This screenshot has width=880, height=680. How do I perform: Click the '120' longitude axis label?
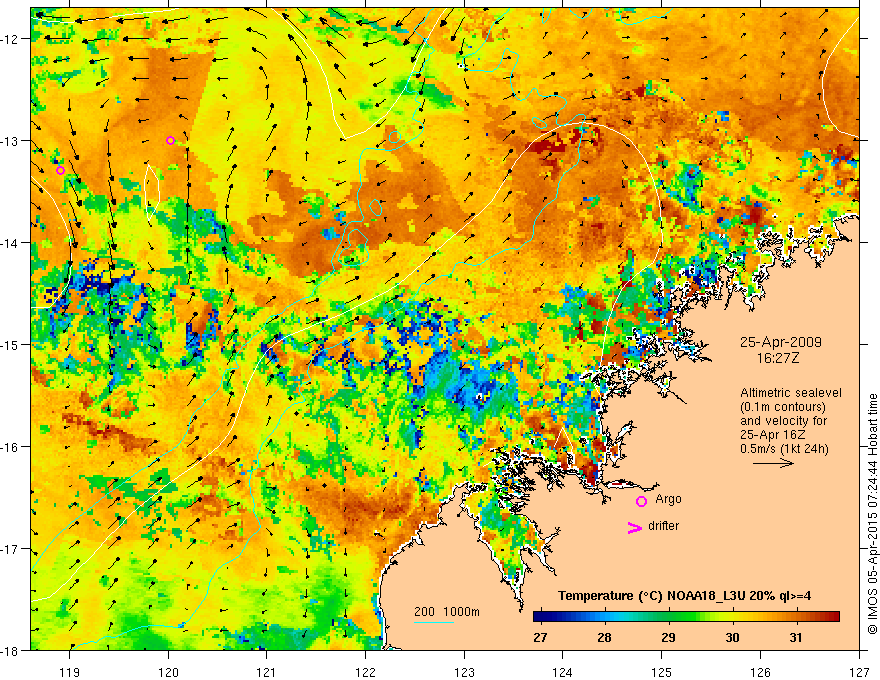click(168, 672)
